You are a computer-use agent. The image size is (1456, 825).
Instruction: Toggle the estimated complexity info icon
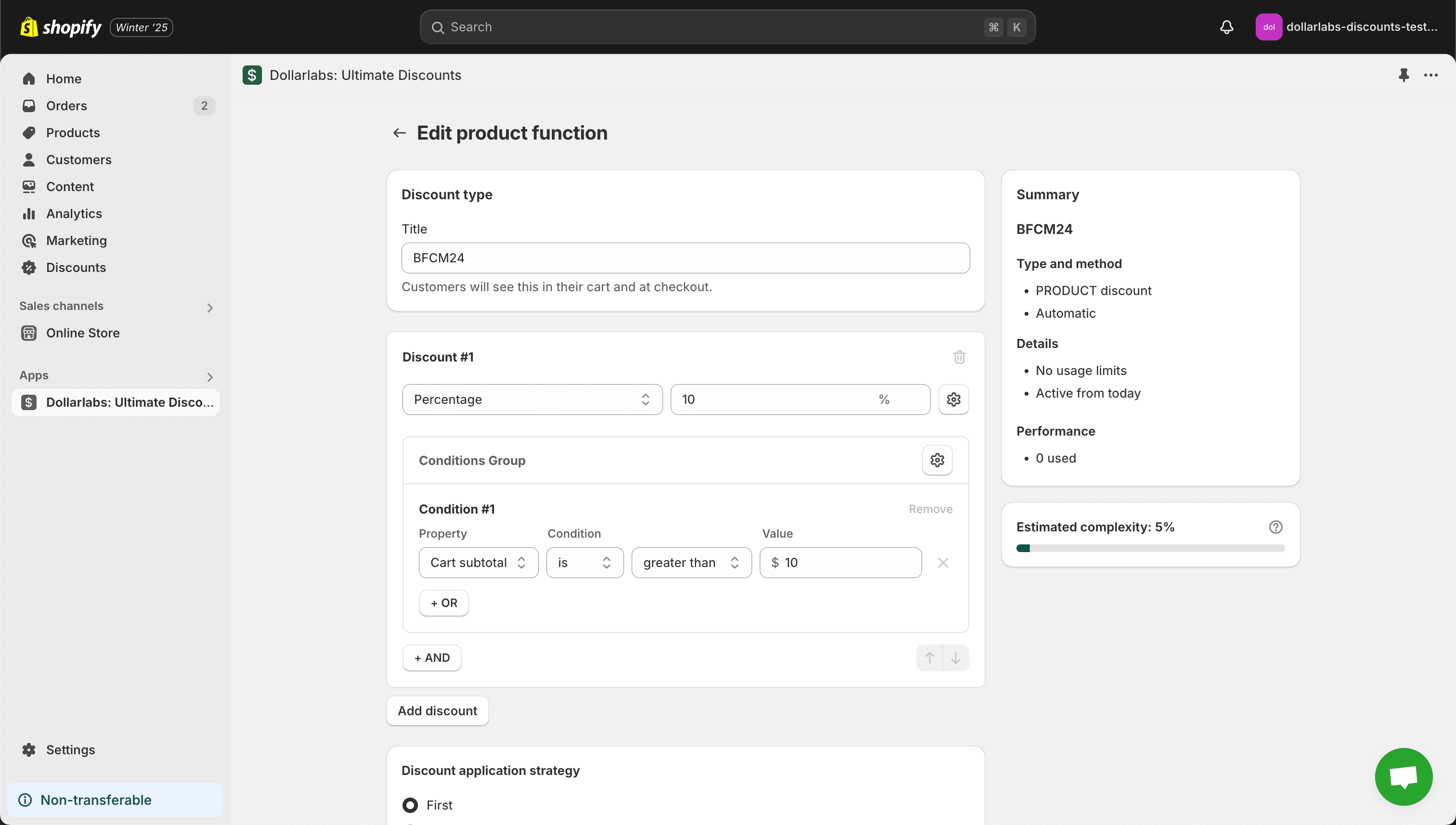(x=1275, y=527)
